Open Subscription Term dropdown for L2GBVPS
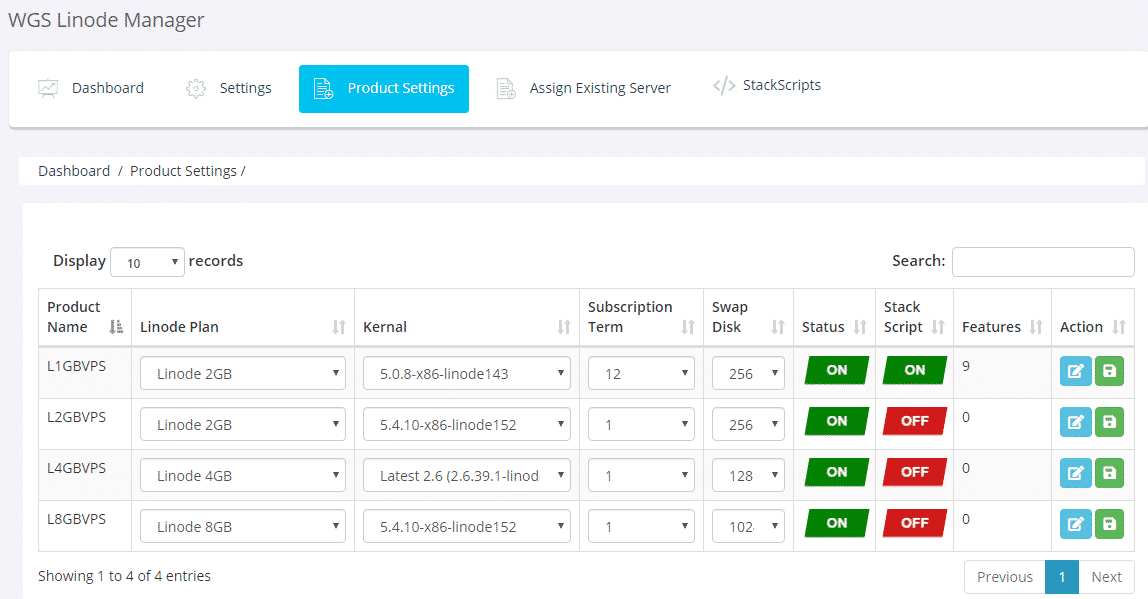Image resolution: width=1148 pixels, height=599 pixels. coord(641,425)
